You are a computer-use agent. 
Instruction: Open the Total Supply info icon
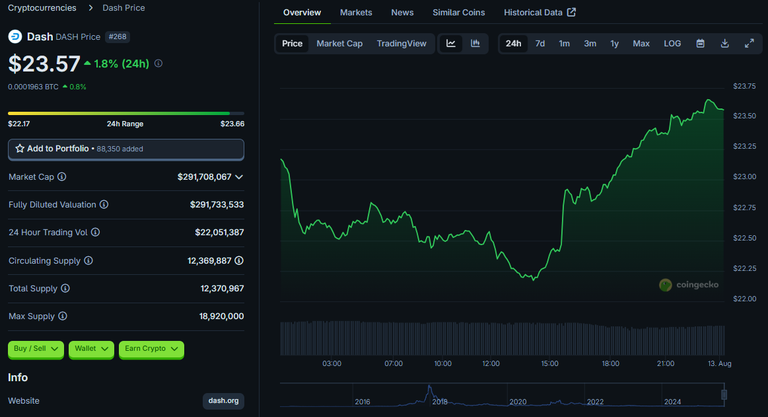(65, 288)
